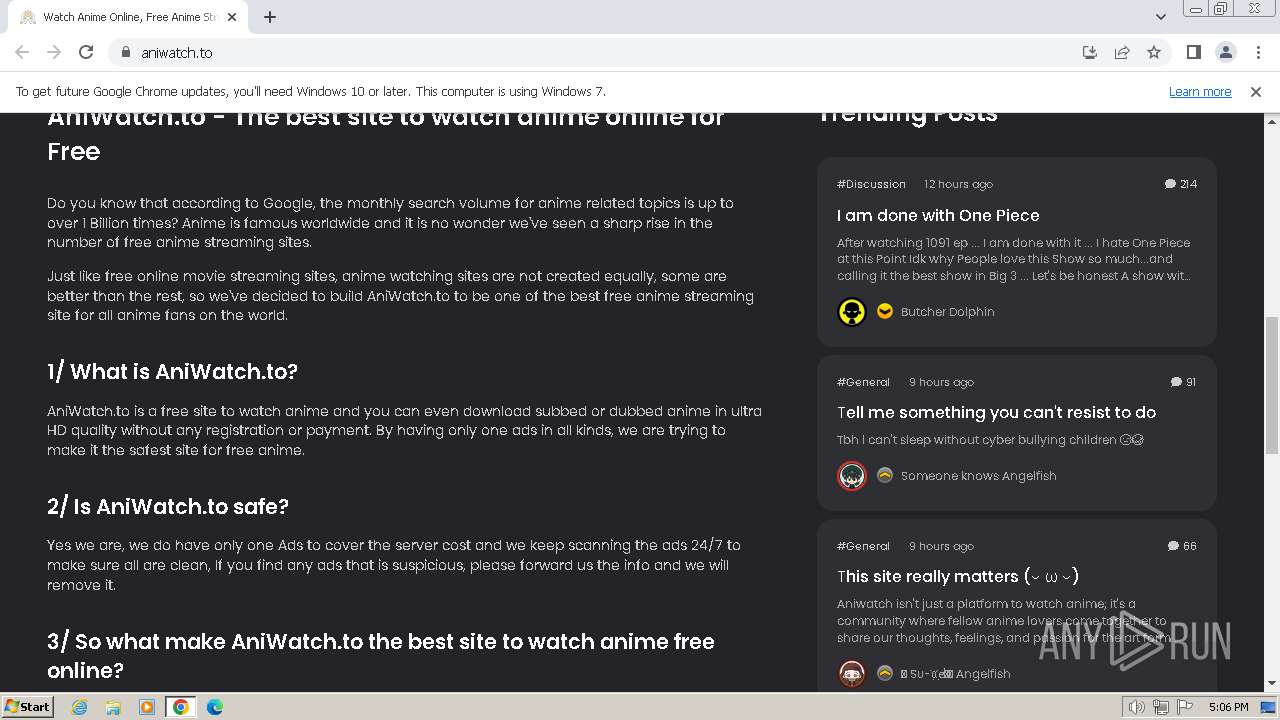View site lock information icon
This screenshot has width=1280, height=720.
[125, 52]
